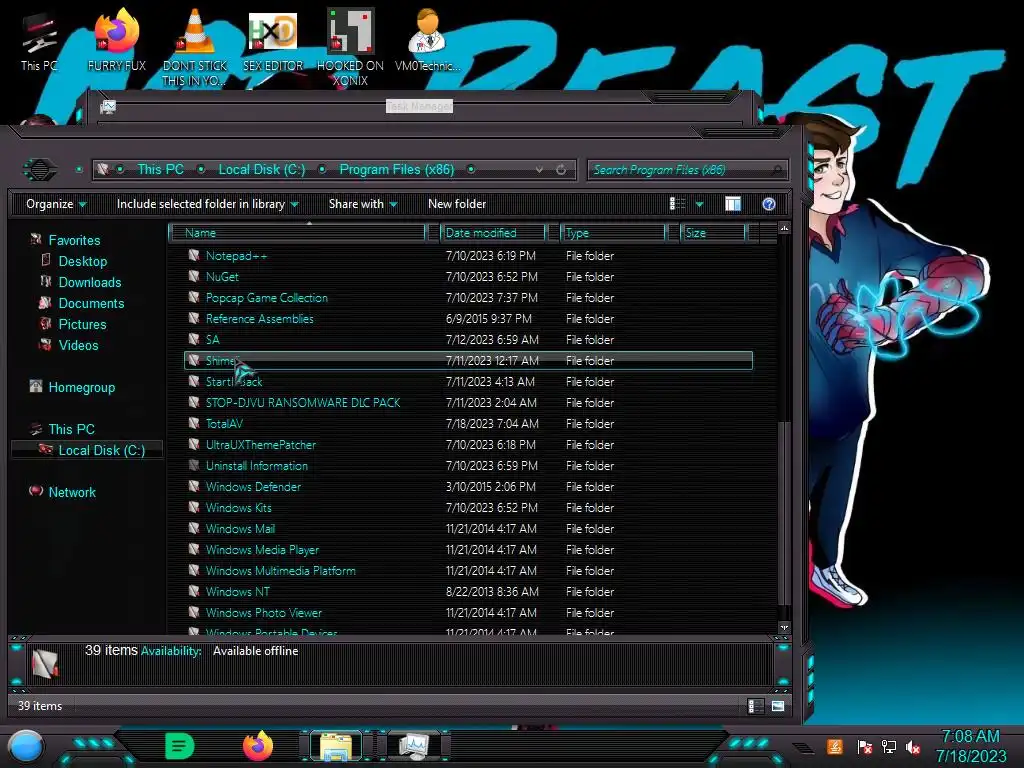Click Program Files (x86) breadcrumb segment
The height and width of the screenshot is (768, 1024).
pos(397,170)
